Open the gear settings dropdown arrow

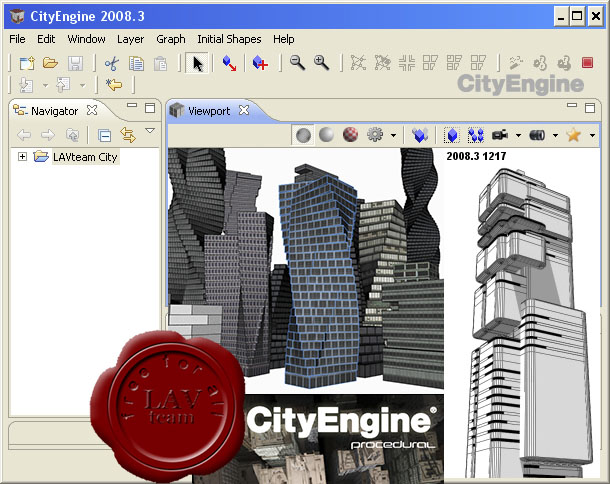point(393,135)
